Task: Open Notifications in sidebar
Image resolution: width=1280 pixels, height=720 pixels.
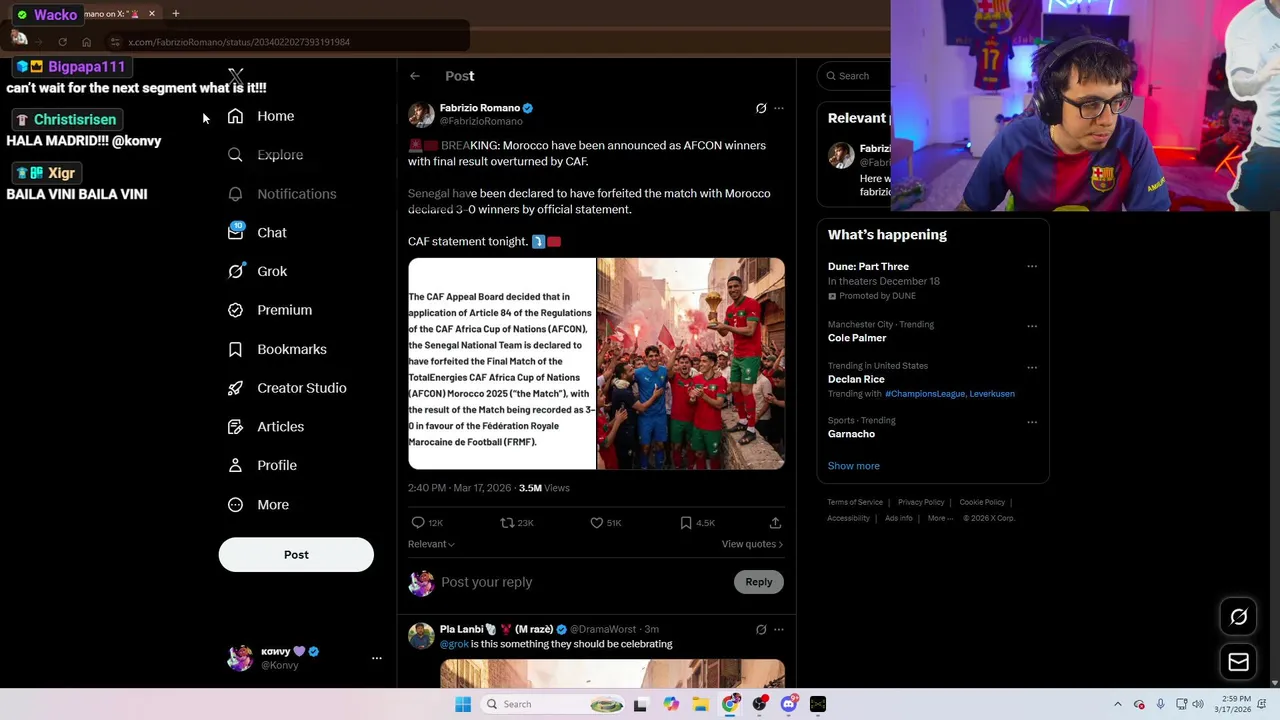Action: (282, 194)
